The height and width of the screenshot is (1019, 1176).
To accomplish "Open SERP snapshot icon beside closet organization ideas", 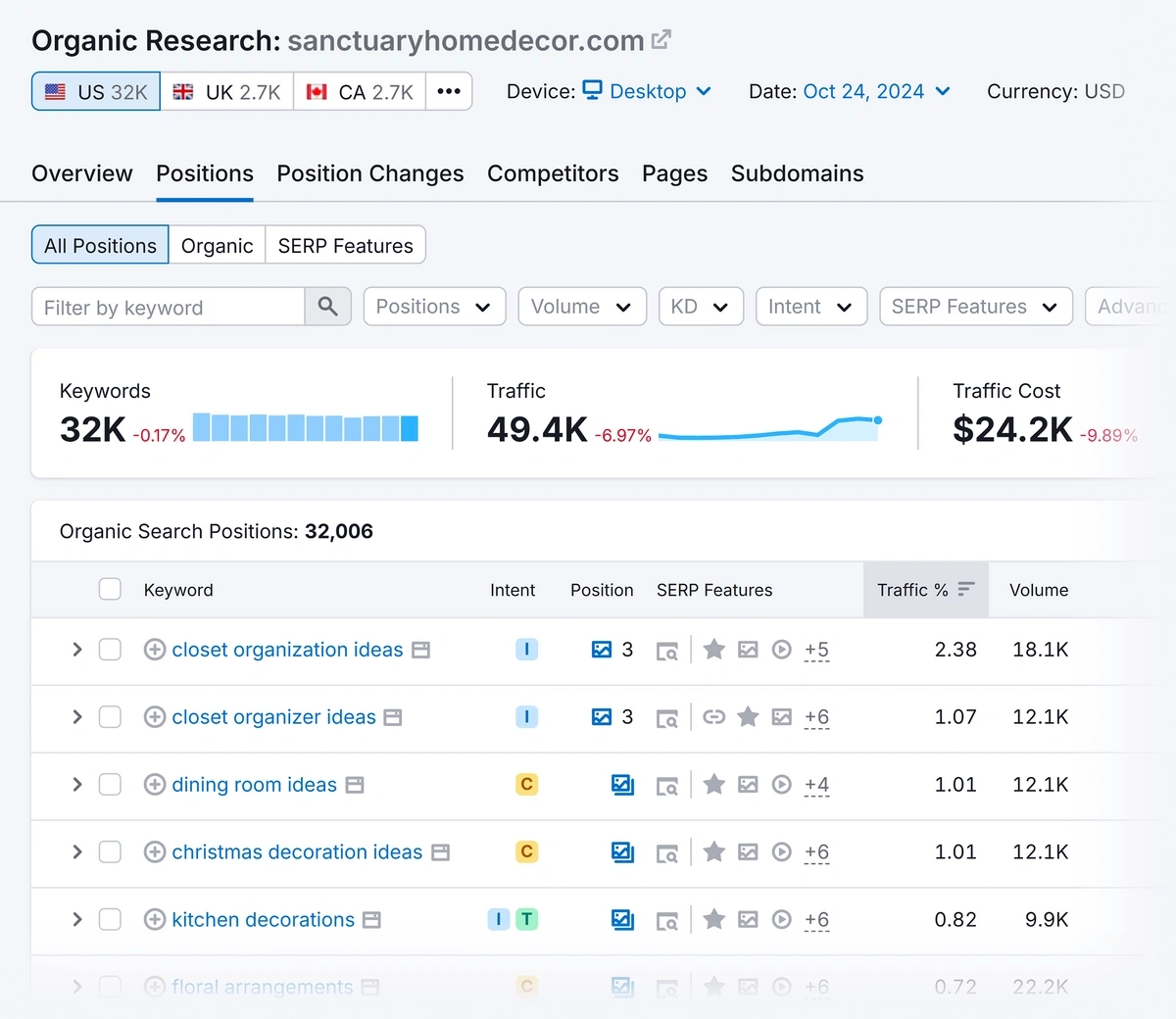I will 421,650.
